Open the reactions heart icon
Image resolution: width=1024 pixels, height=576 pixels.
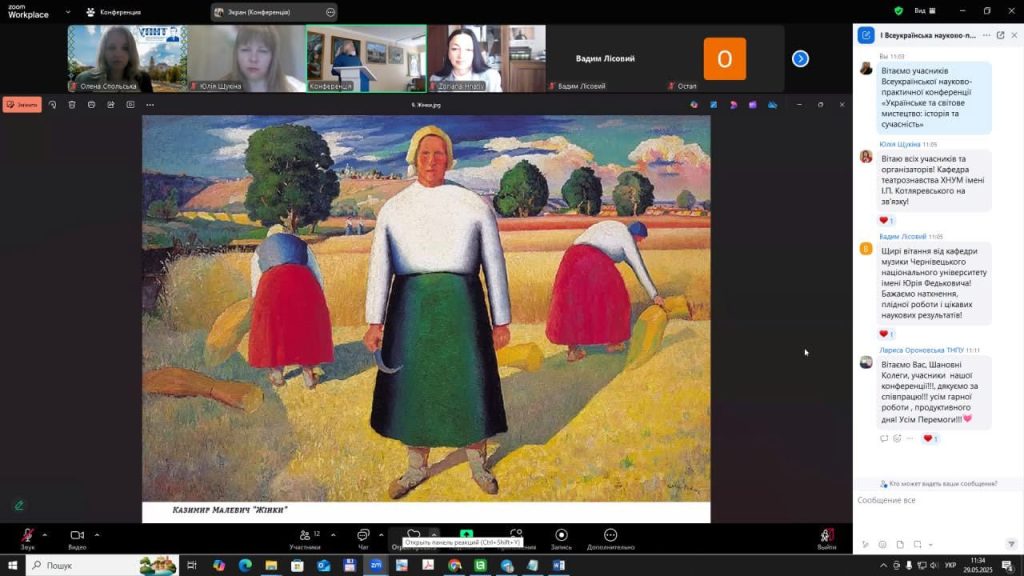coord(413,534)
